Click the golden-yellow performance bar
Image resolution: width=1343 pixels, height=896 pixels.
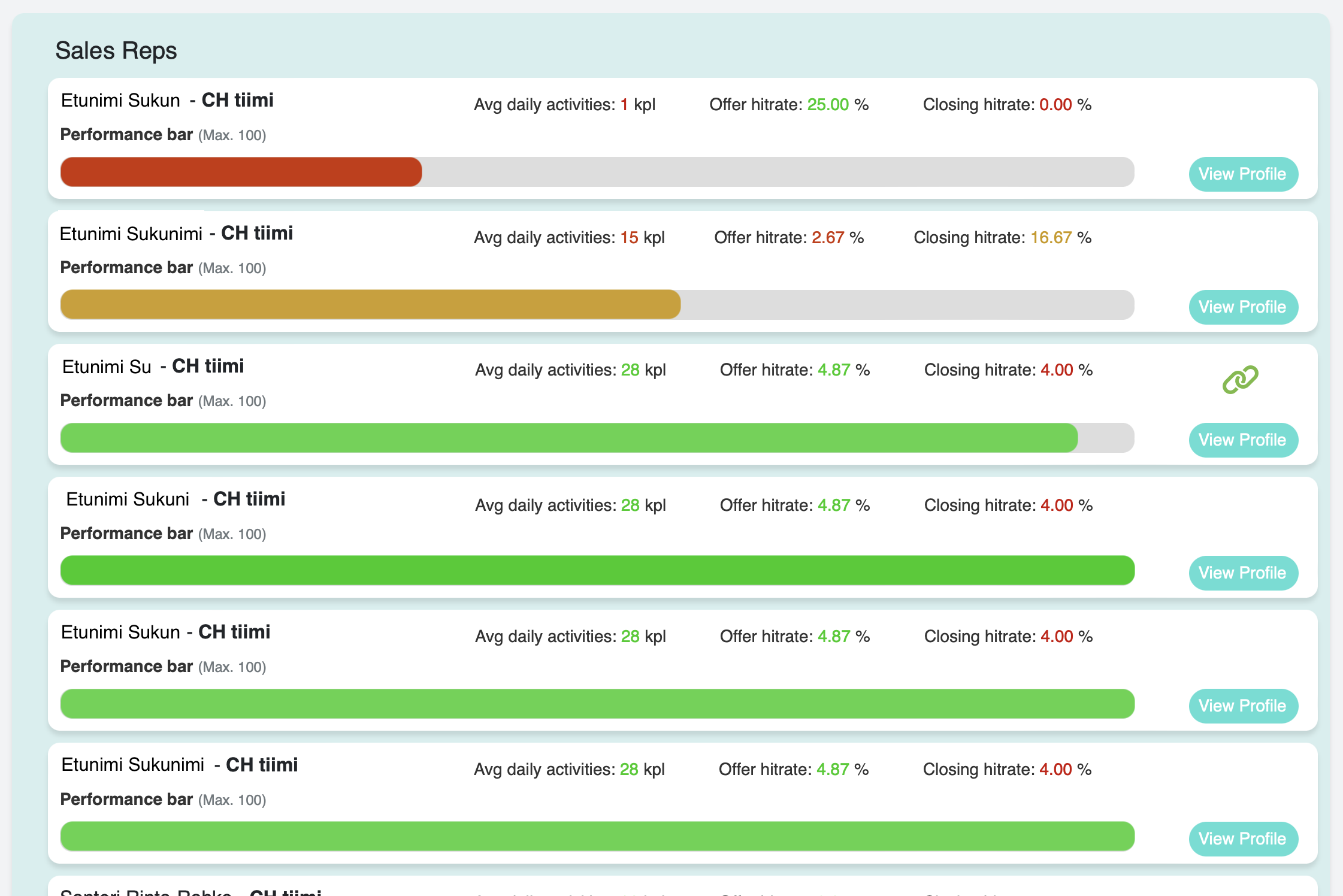point(370,305)
